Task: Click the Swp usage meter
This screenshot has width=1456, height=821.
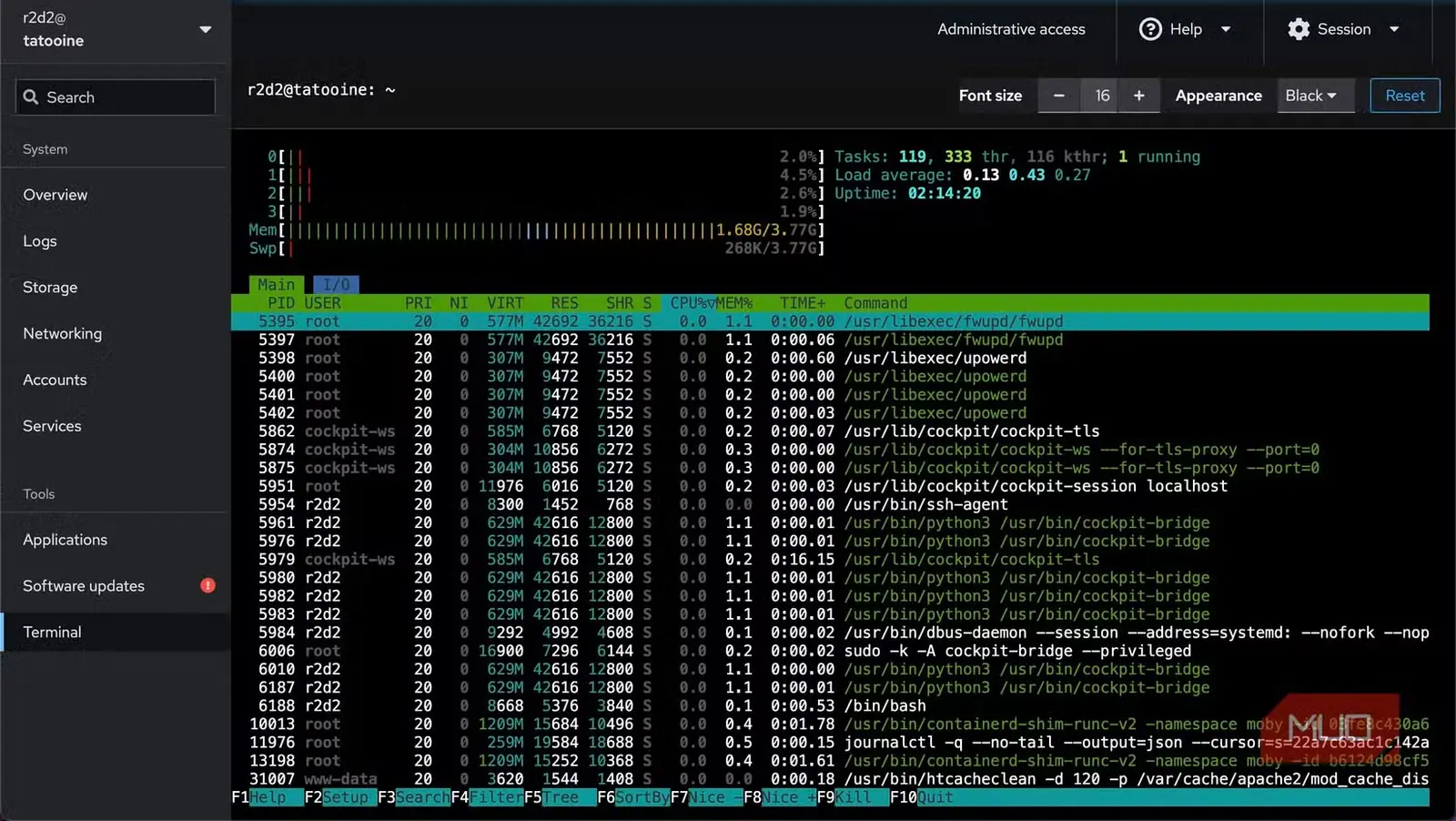Action: (x=537, y=248)
